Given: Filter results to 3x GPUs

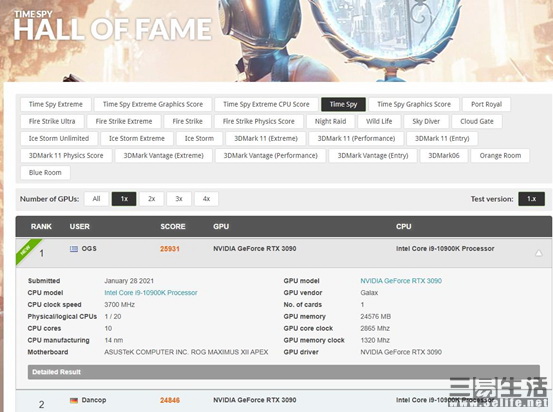Looking at the screenshot, I should [x=179, y=199].
